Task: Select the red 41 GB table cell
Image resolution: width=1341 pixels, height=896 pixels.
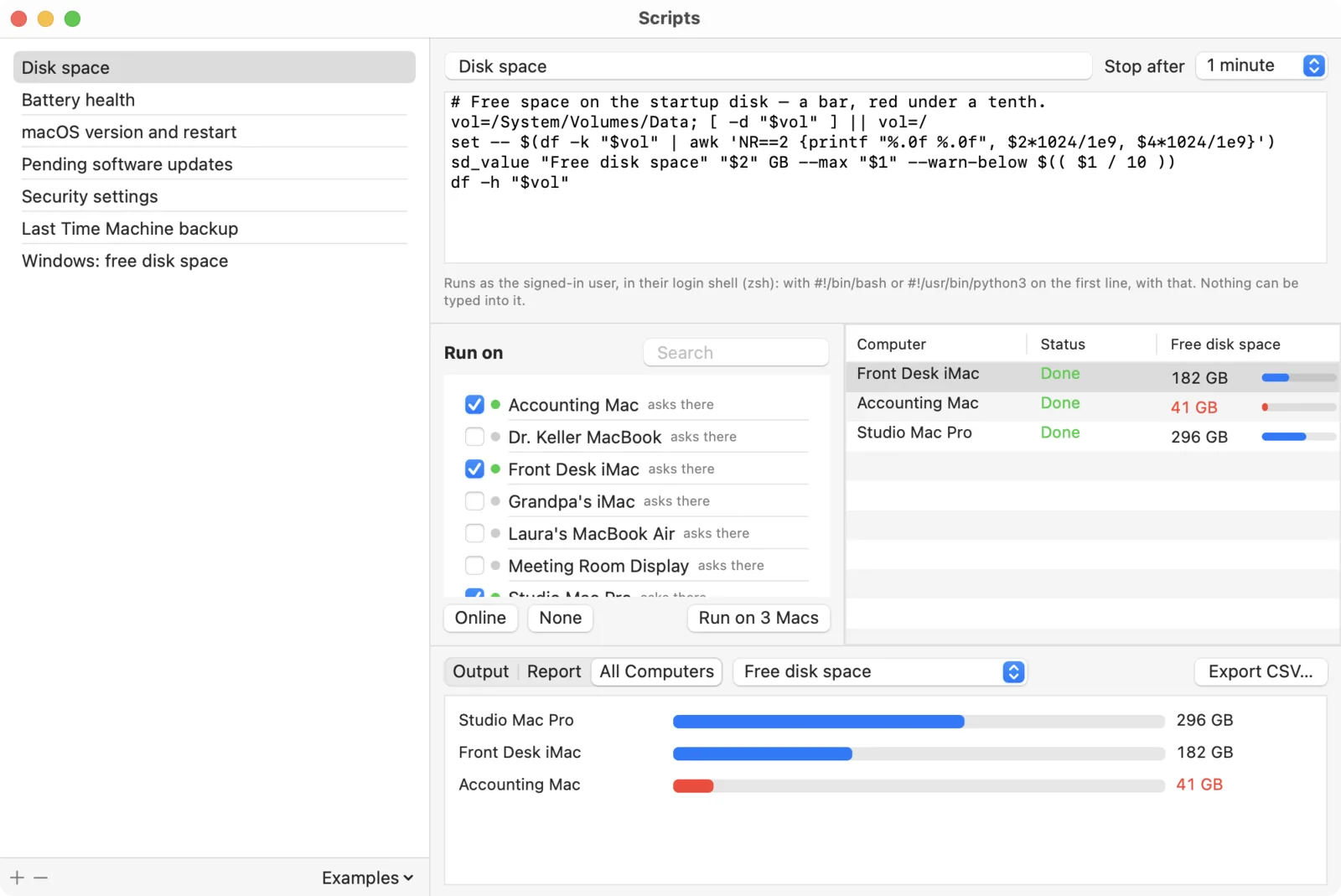Action: click(1194, 407)
